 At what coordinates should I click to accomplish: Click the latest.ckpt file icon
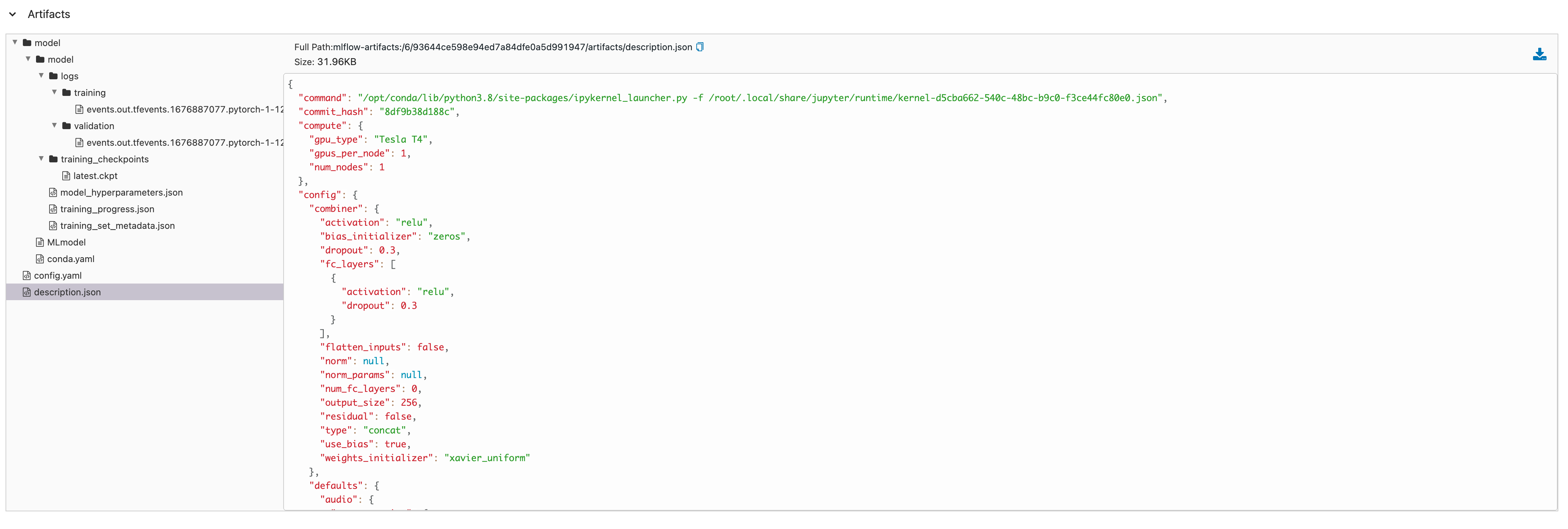click(66, 176)
